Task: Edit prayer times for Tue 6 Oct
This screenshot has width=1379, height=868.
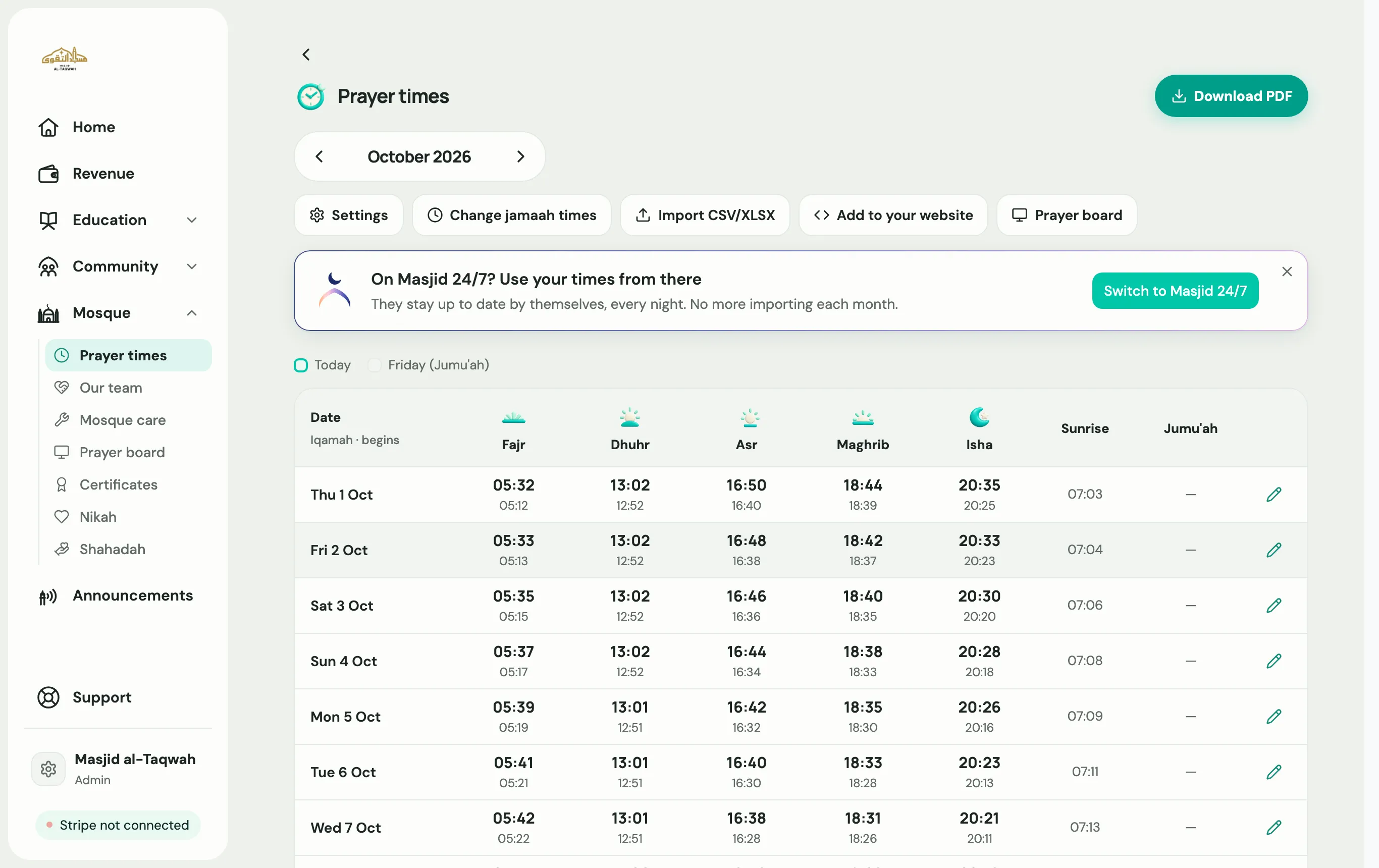Action: tap(1274, 772)
